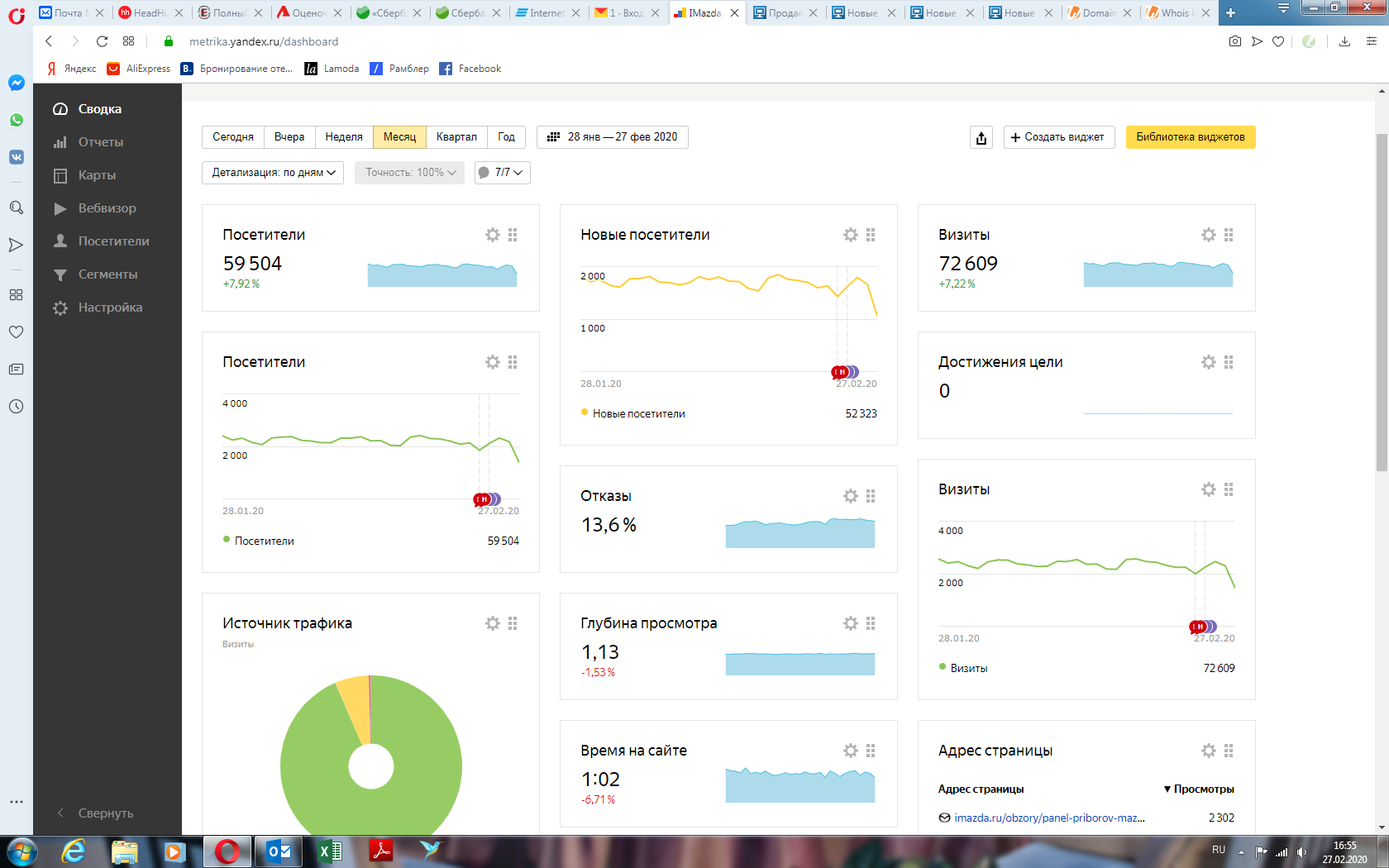Viewport: 1389px width, 868px height.
Task: Switch period to Квартал
Action: (x=456, y=137)
